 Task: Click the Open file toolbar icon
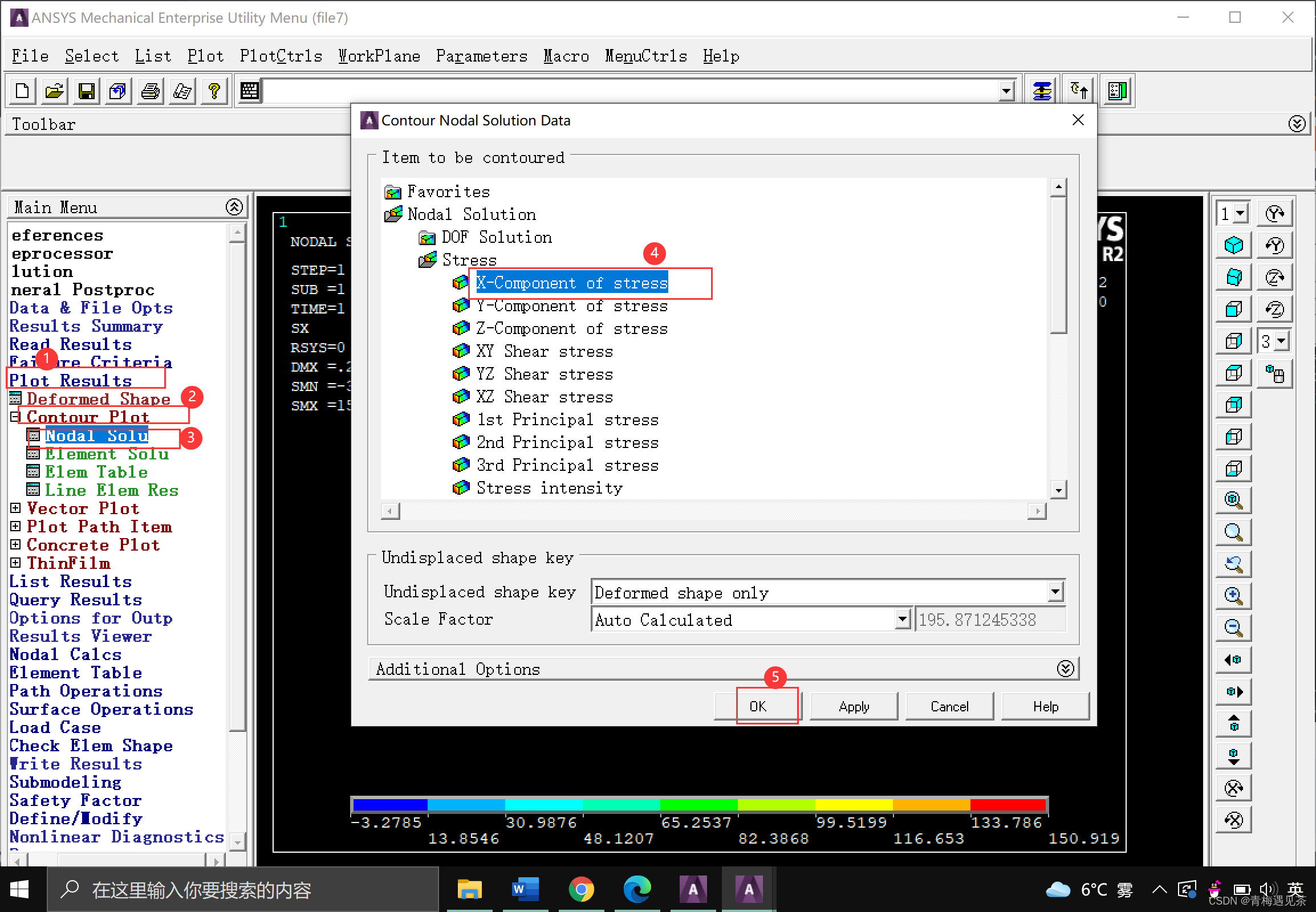pos(54,91)
